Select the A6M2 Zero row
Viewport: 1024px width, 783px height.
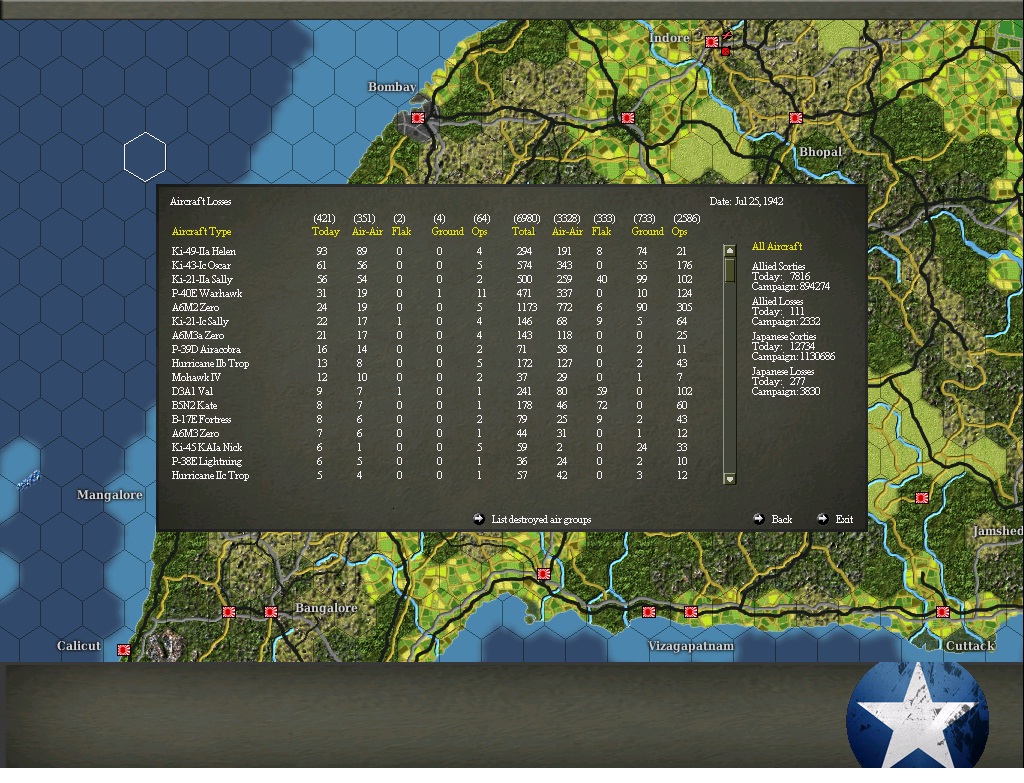pyautogui.click(x=431, y=307)
